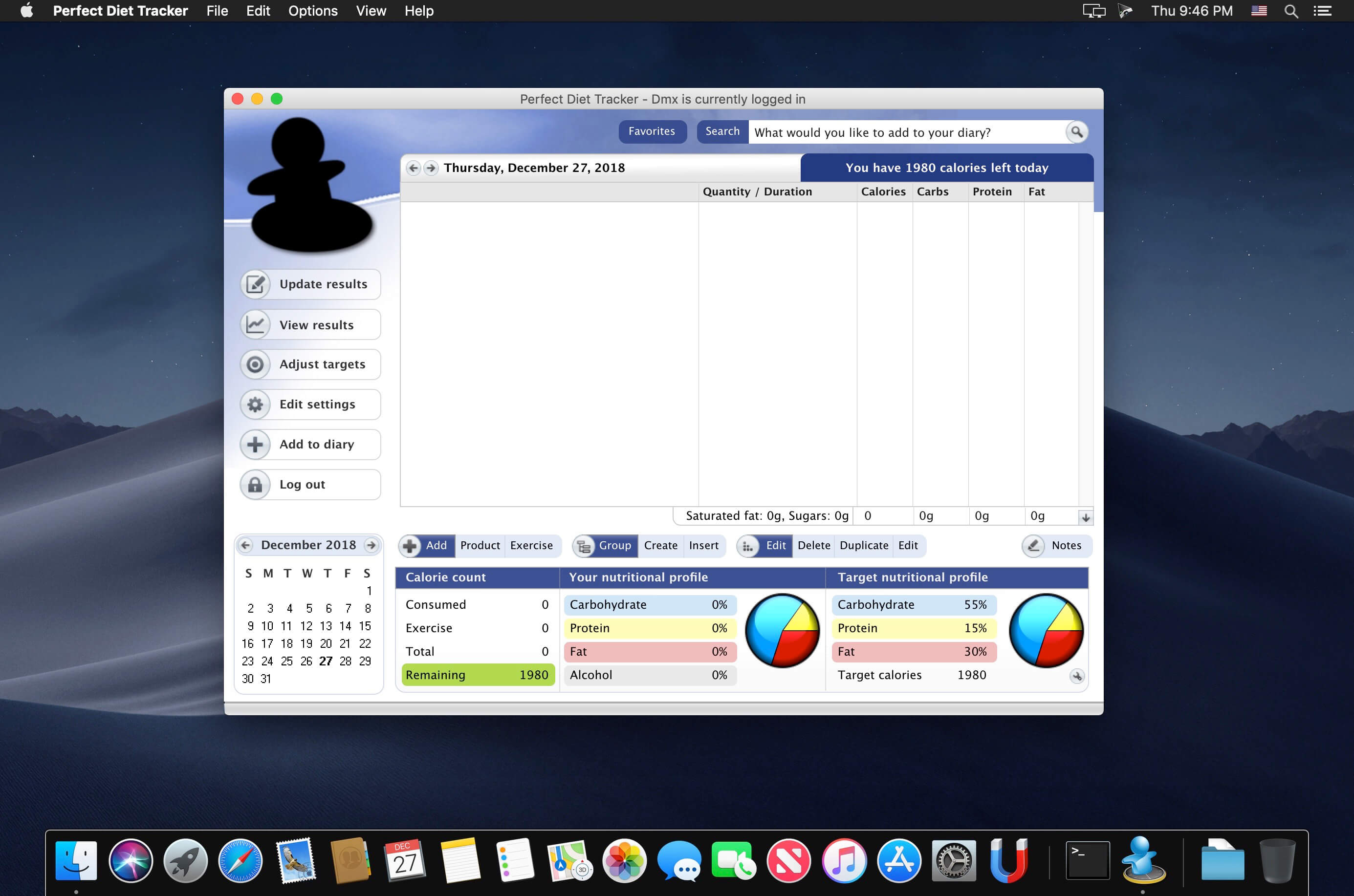Click the Update results pencil icon
This screenshot has width=1354, height=896.
255,284
